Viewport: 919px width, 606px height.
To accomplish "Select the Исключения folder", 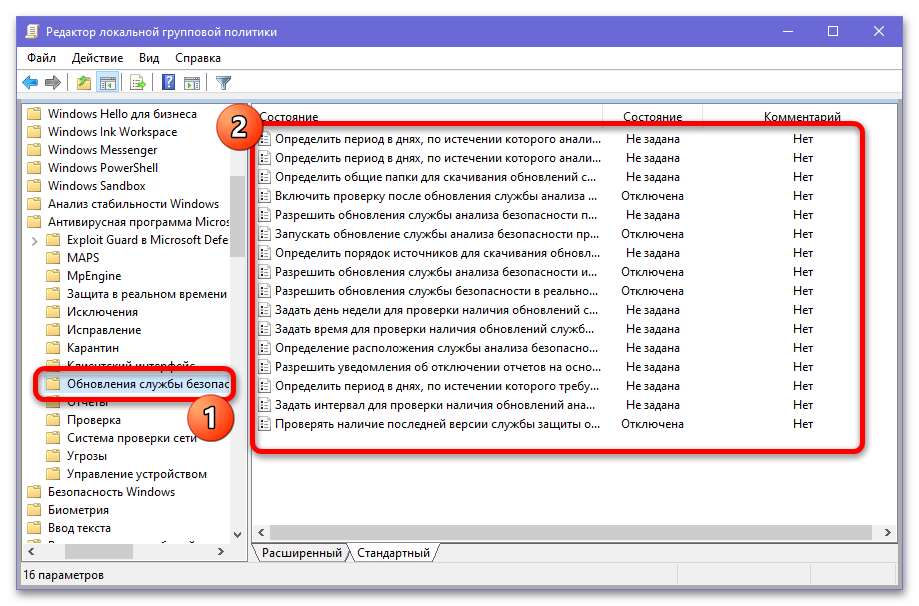I will pyautogui.click(x=102, y=312).
